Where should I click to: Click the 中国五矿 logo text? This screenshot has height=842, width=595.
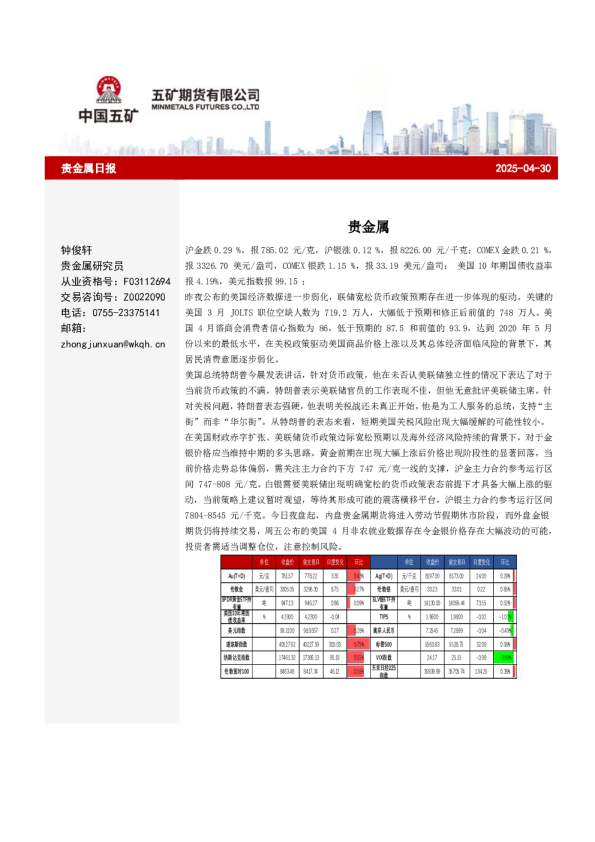[x=108, y=115]
